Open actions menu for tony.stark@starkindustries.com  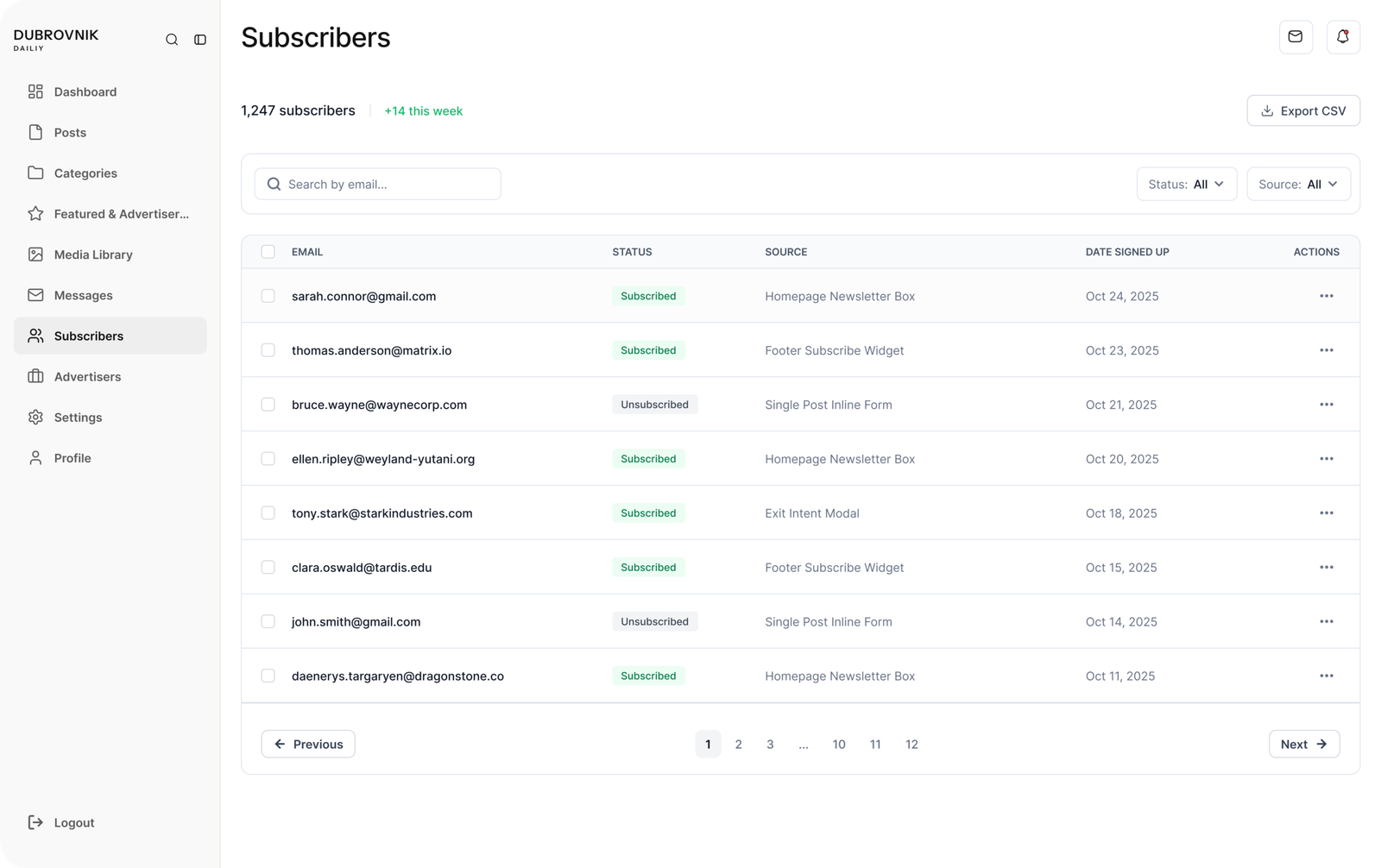[1327, 513]
